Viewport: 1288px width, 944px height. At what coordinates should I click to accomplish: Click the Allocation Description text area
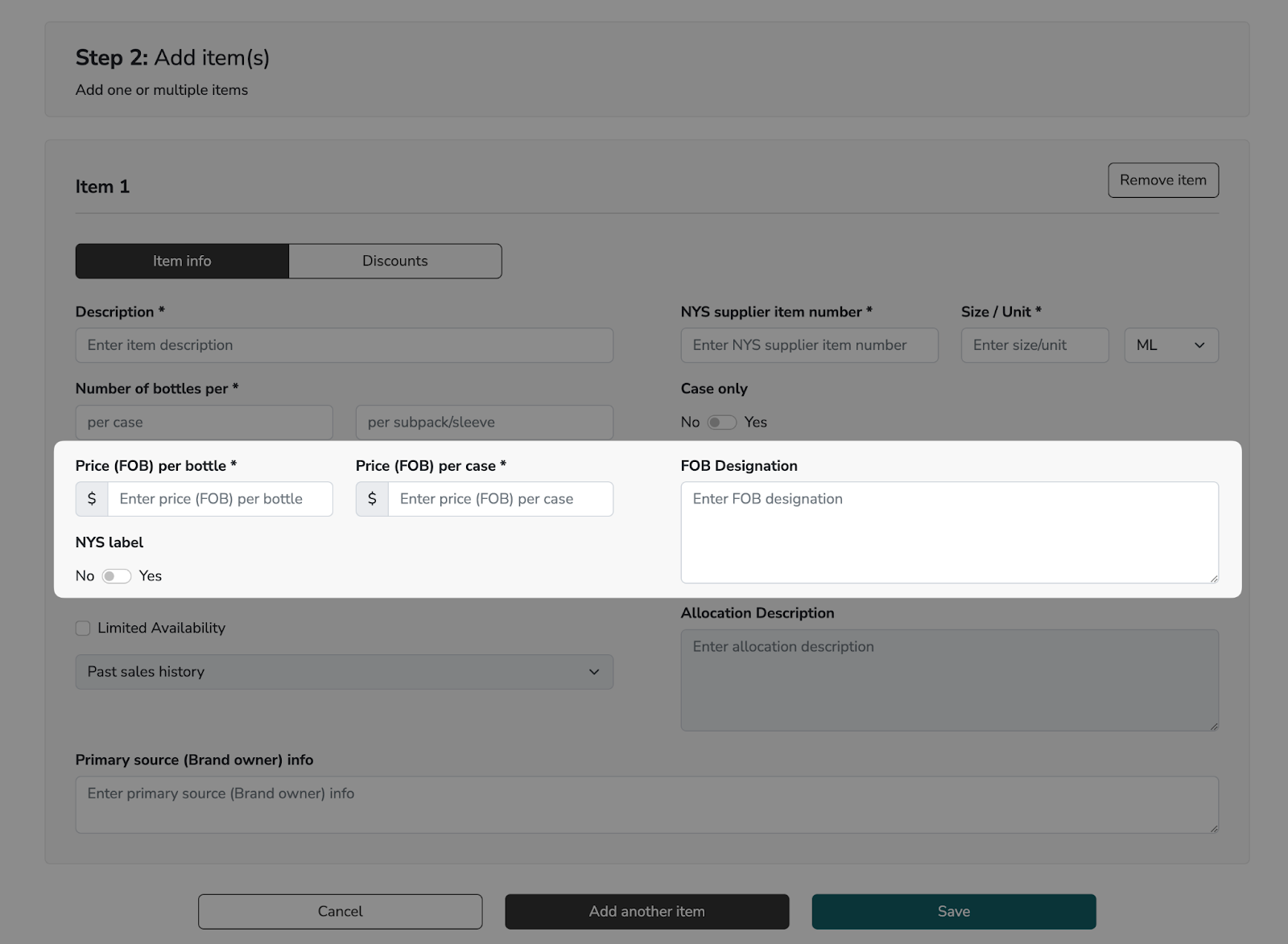[x=949, y=680]
